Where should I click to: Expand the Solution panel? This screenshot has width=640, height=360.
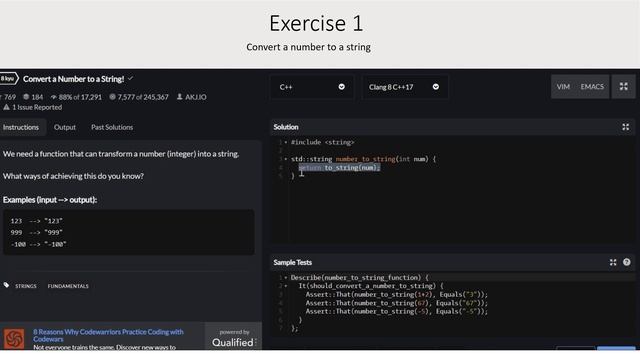[x=625, y=127]
